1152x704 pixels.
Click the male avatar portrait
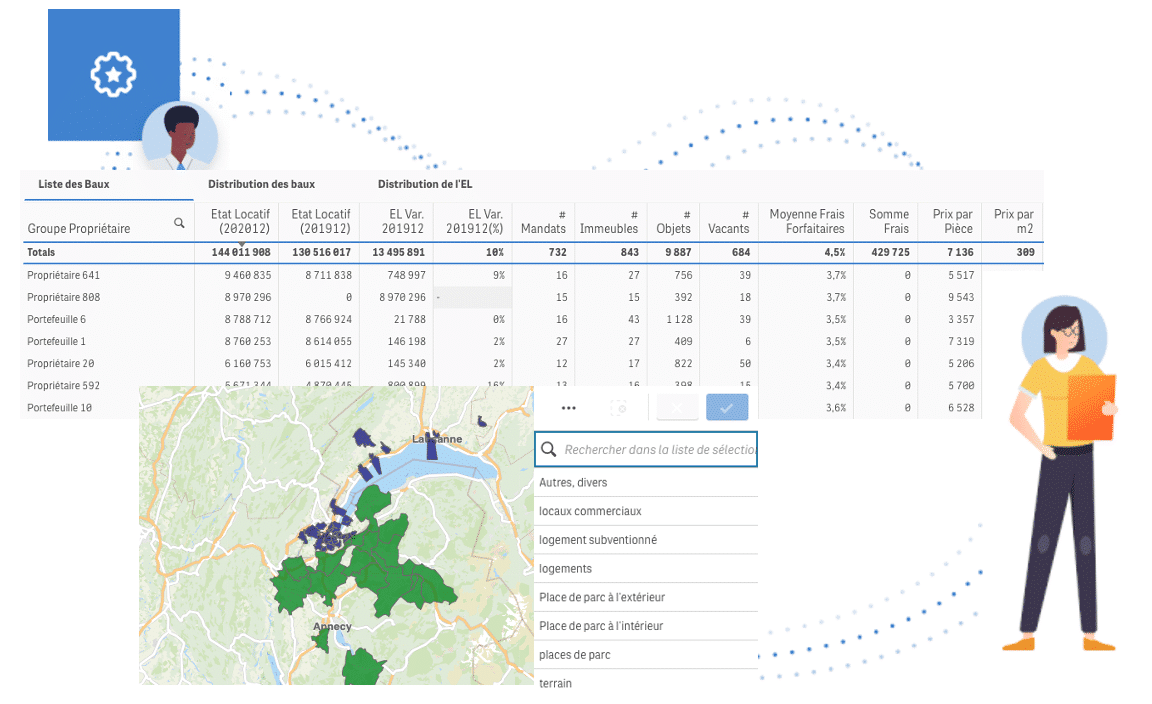[x=180, y=138]
